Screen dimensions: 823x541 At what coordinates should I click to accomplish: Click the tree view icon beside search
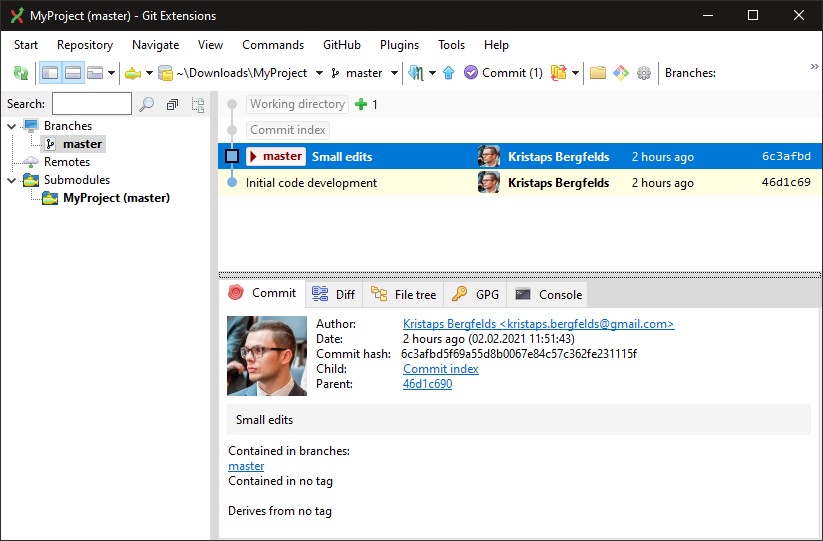coord(198,105)
